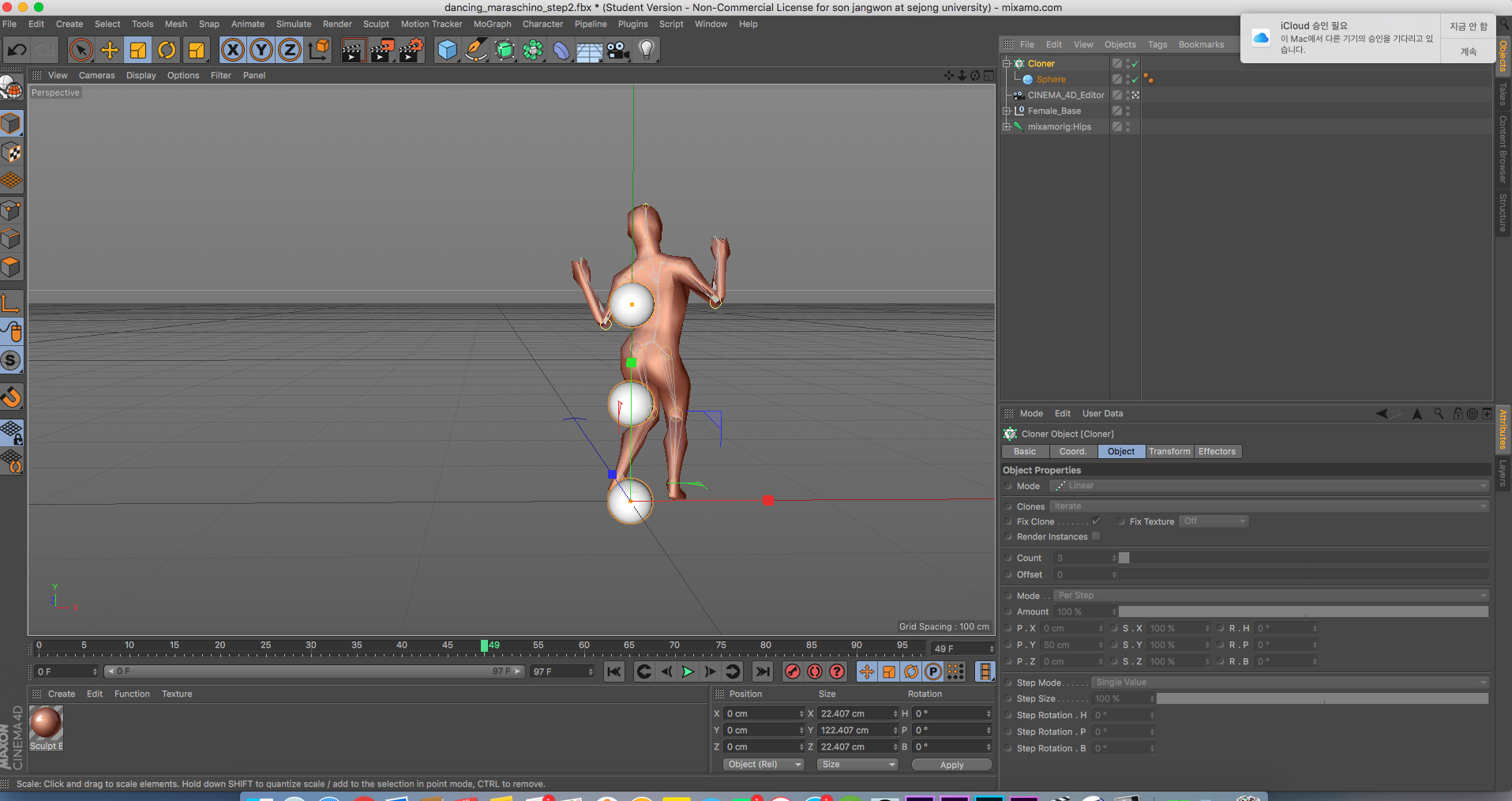Click Render View clapperboard icon
Image resolution: width=1512 pixels, height=801 pixels.
352,51
